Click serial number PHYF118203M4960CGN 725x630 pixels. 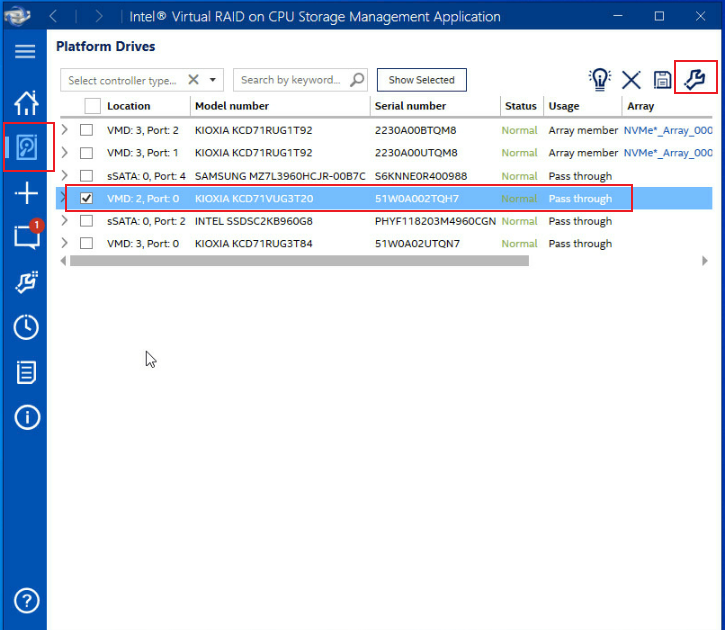pos(435,221)
